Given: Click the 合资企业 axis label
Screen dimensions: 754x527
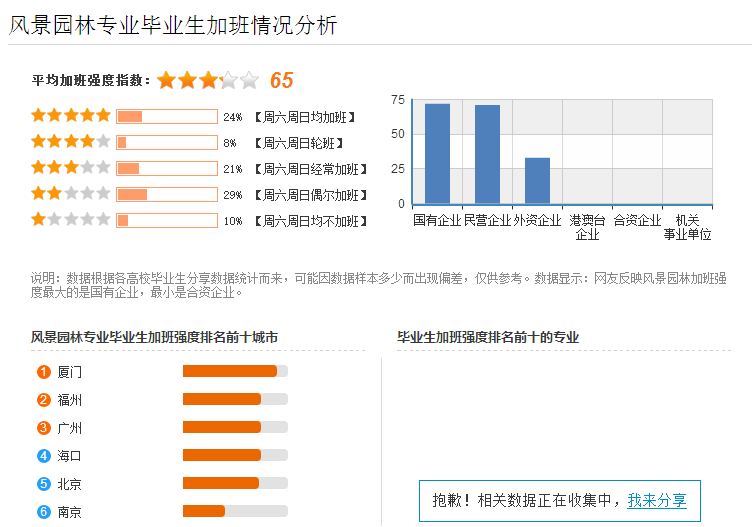Looking at the screenshot, I should [637, 220].
